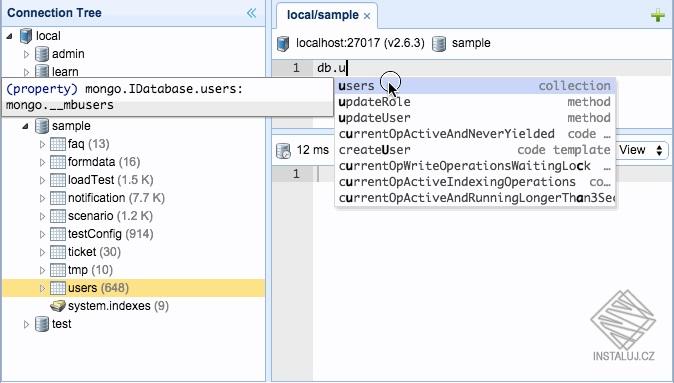Image resolution: width=674 pixels, height=383 pixels.
Task: Click the learn database icon
Action: click(x=42, y=71)
